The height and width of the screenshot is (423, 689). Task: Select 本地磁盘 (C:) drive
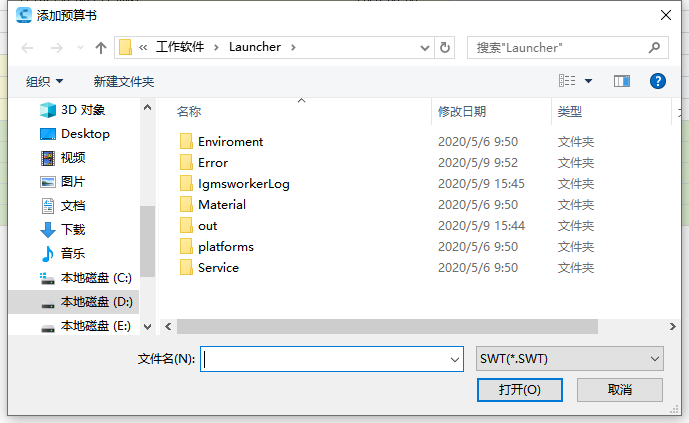(x=86, y=278)
